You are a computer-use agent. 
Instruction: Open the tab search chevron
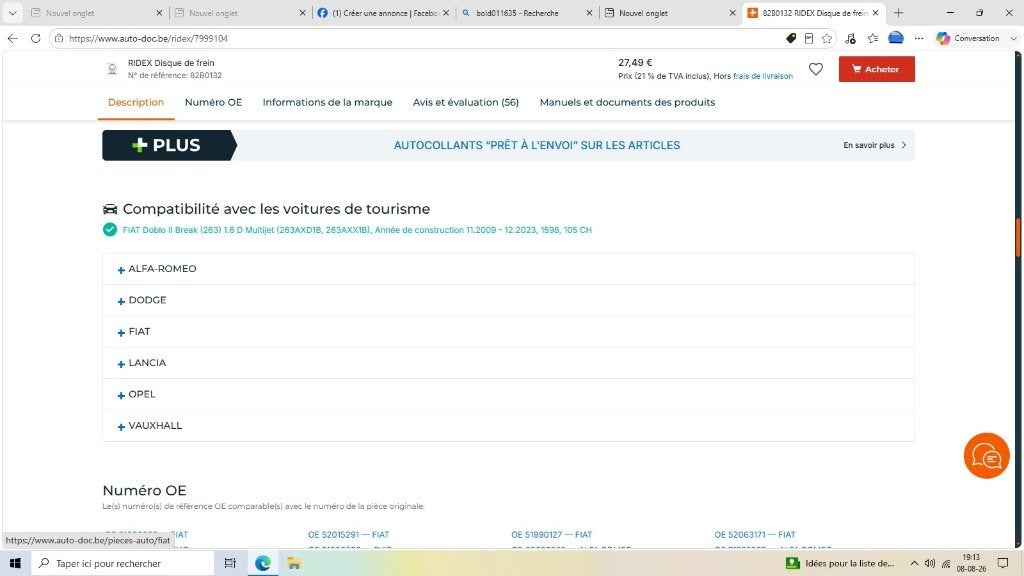coord(12,12)
